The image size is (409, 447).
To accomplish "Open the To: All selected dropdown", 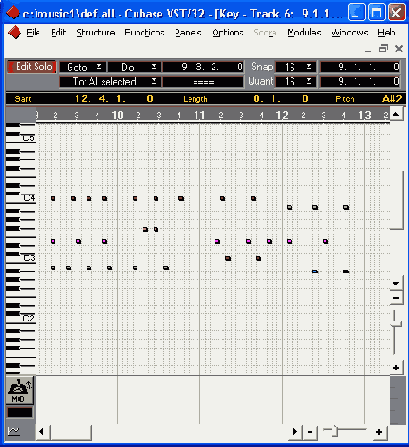I will (110, 82).
